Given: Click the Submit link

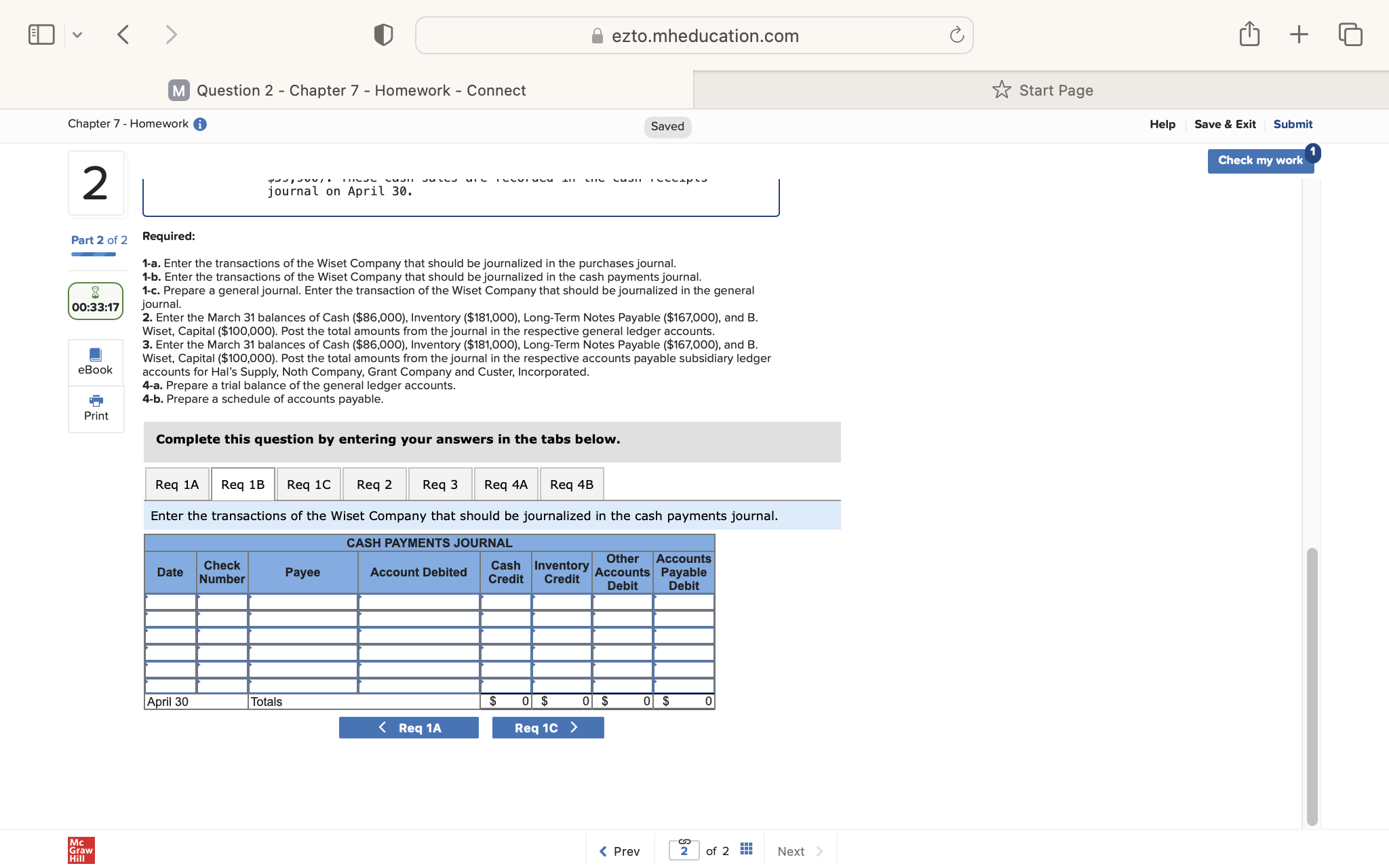Looking at the screenshot, I should [1292, 123].
